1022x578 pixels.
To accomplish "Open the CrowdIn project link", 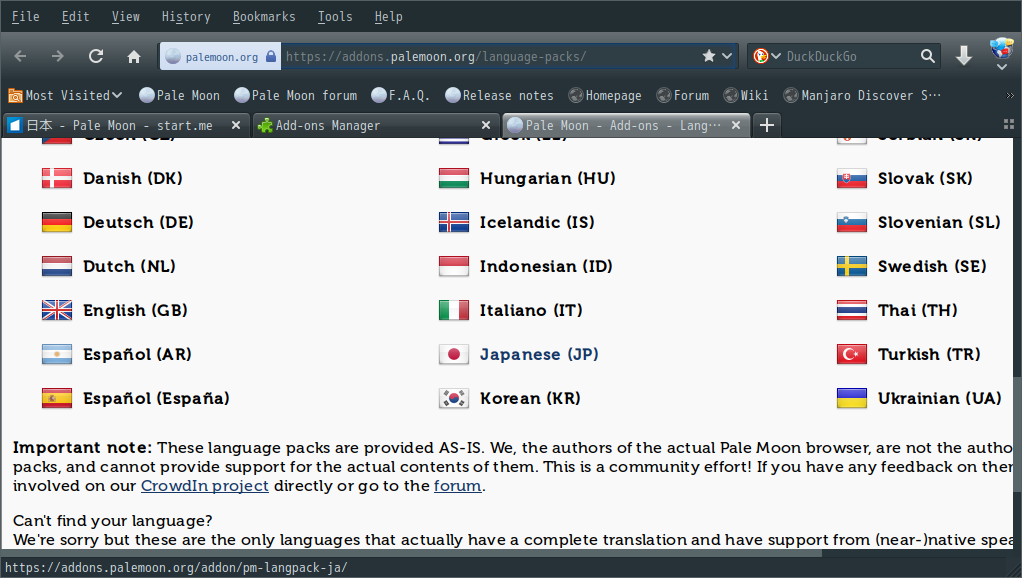I will point(205,485).
